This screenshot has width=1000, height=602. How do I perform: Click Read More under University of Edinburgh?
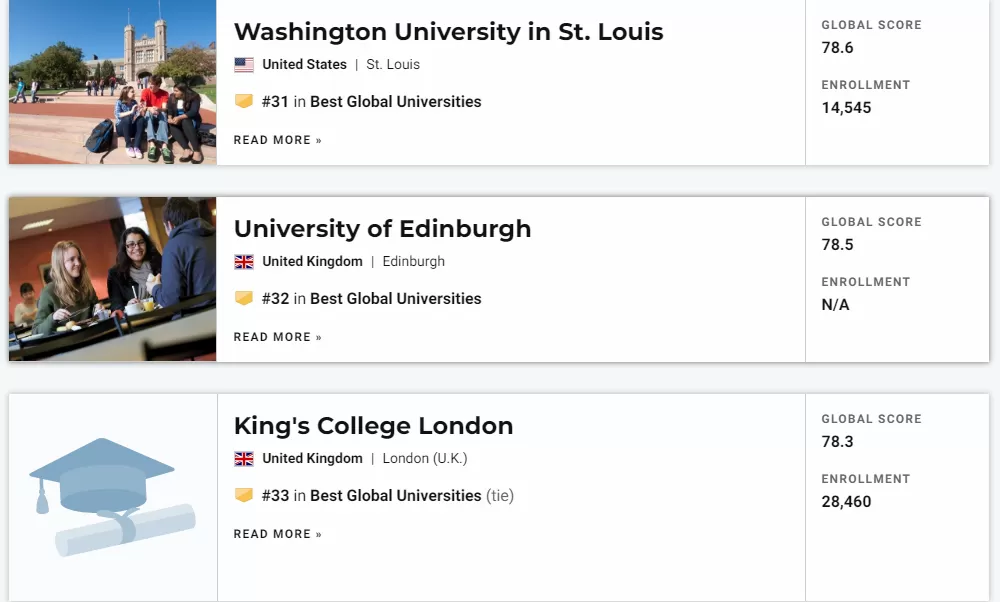pos(277,337)
